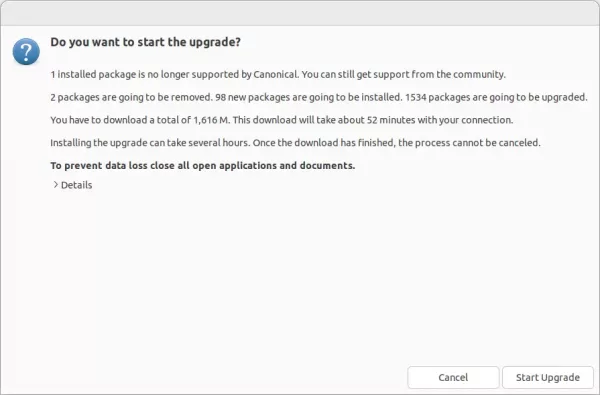Image resolution: width=600 pixels, height=395 pixels.
Task: Click "Installing the upgrade can take several hours" text
Action: 150,143
